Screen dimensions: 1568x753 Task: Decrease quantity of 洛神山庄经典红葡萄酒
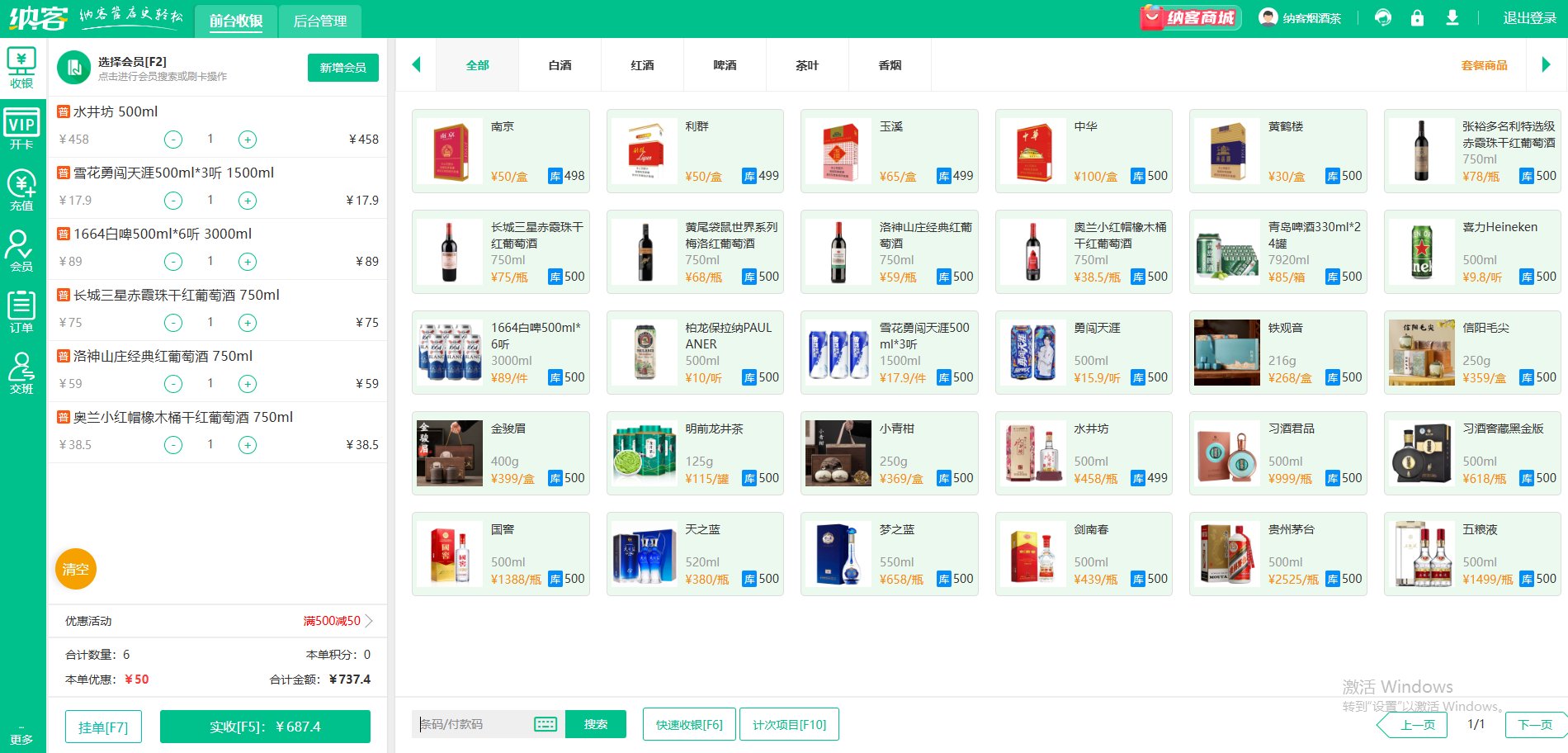click(x=173, y=384)
